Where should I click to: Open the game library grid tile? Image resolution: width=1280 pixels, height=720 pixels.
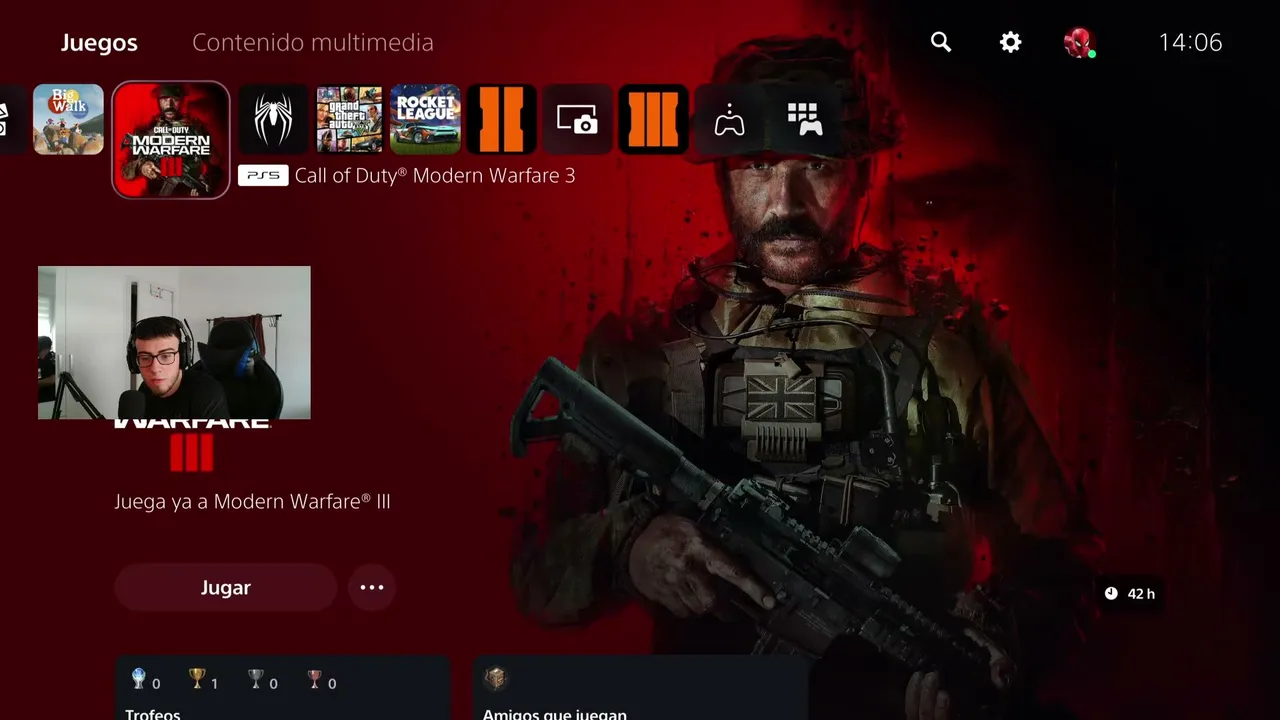(x=805, y=119)
